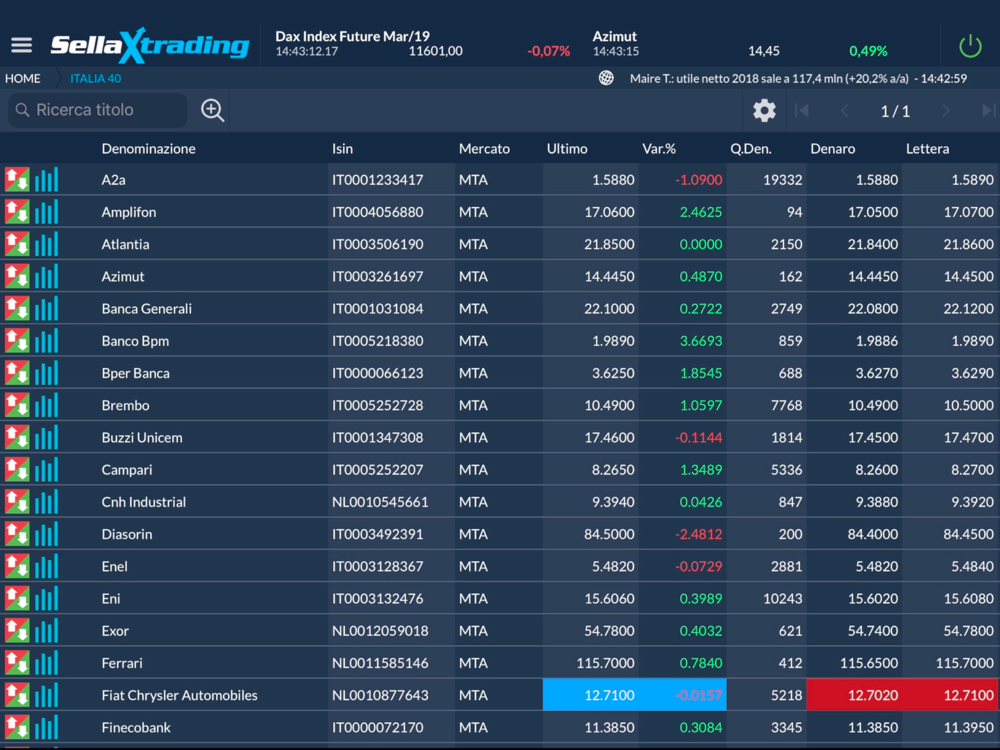Show chart icon for Enel
The height and width of the screenshot is (750, 1000).
point(47,566)
